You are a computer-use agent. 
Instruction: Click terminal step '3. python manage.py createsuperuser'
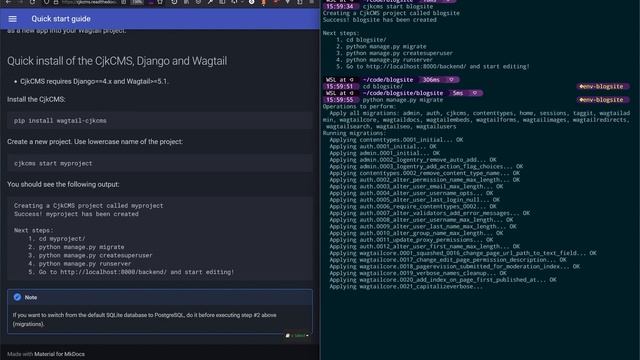click(394, 53)
